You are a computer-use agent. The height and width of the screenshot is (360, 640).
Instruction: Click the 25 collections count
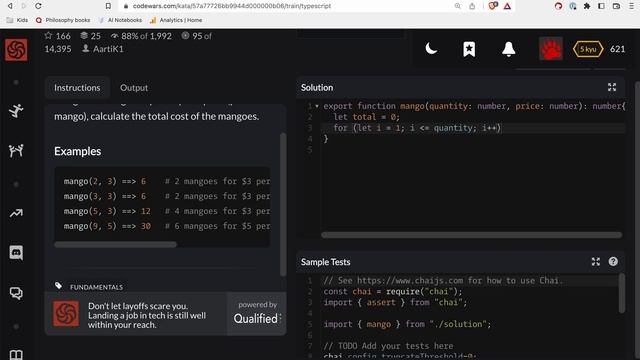click(91, 36)
